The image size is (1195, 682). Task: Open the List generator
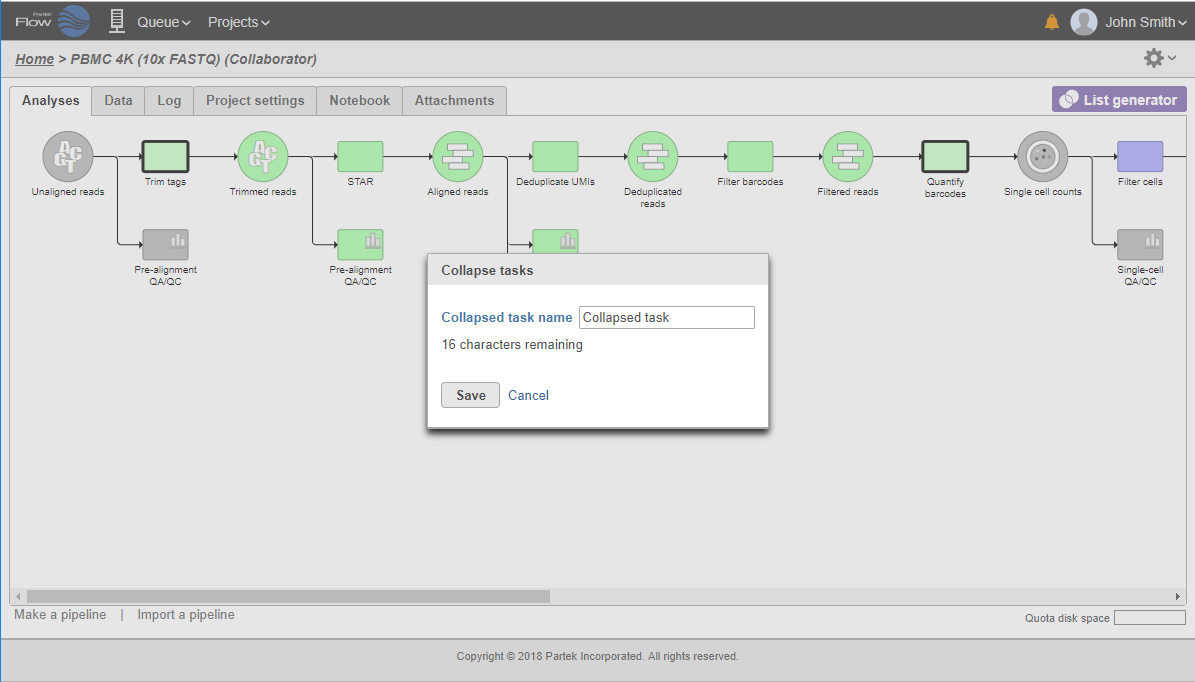(x=1119, y=100)
